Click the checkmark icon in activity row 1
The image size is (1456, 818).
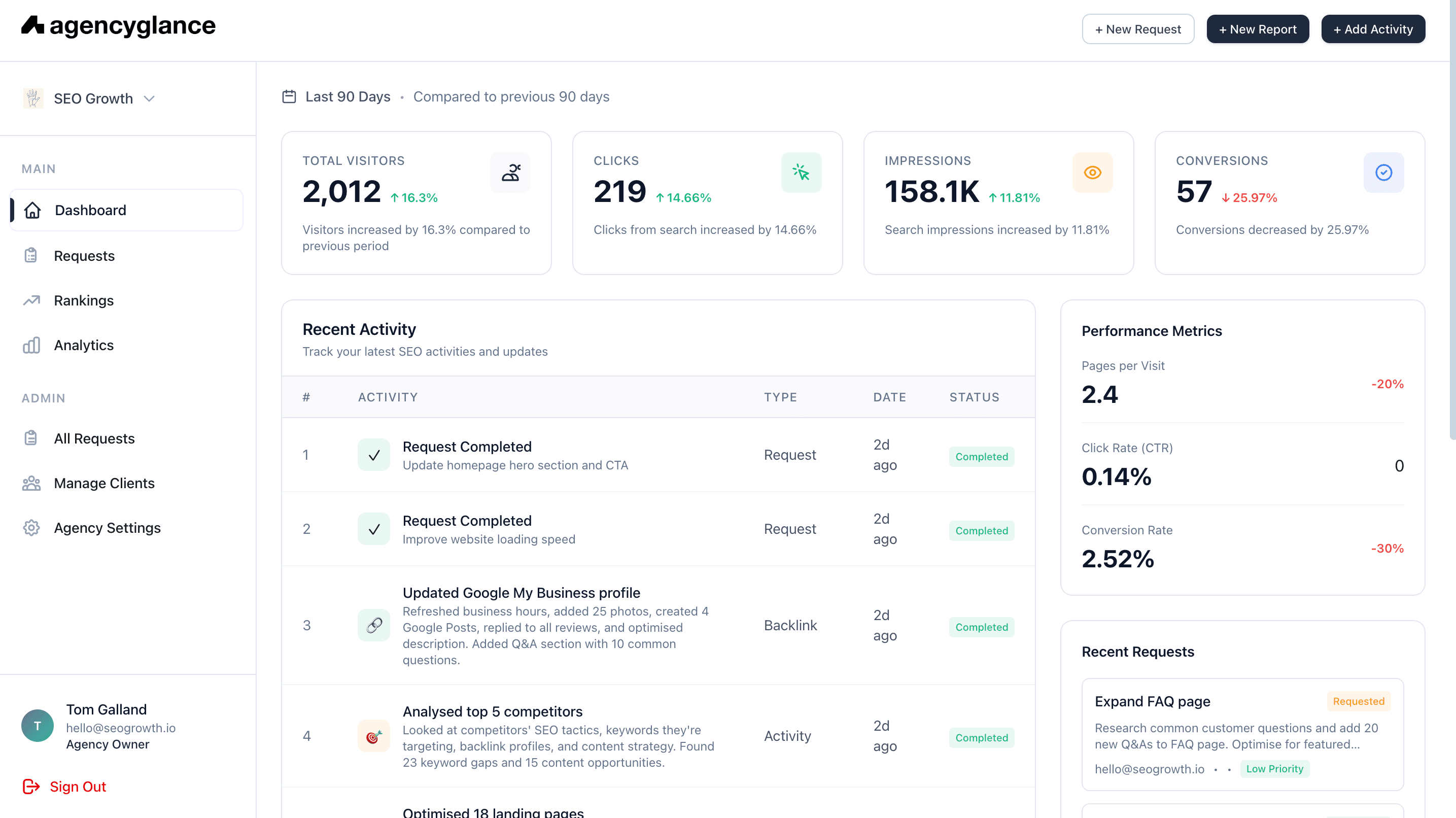(373, 455)
